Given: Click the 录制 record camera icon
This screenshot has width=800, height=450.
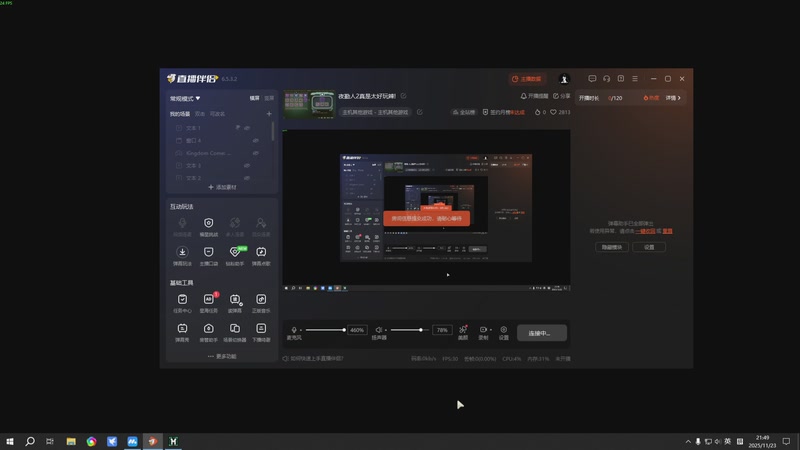Looking at the screenshot, I should (483, 330).
